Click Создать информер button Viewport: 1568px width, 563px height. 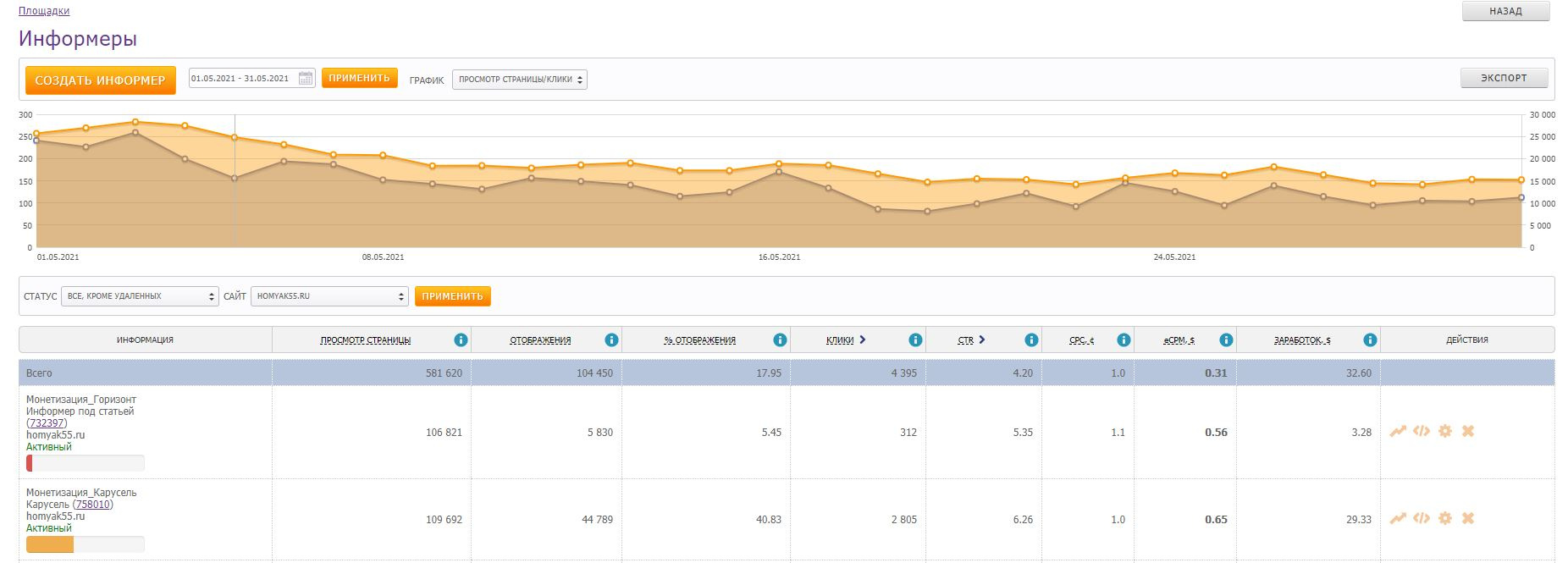pos(101,80)
